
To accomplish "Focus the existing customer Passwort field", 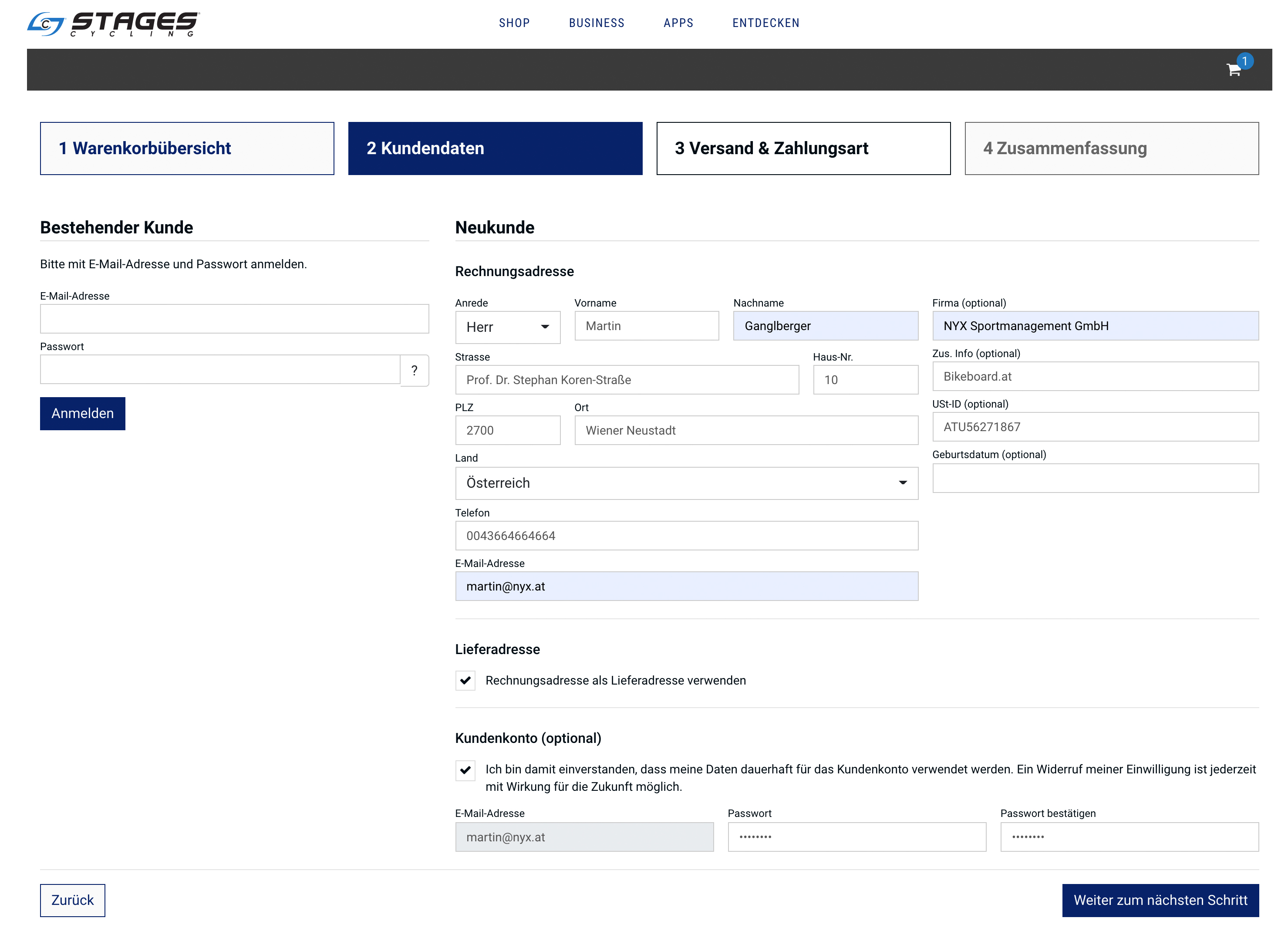I will click(220, 370).
